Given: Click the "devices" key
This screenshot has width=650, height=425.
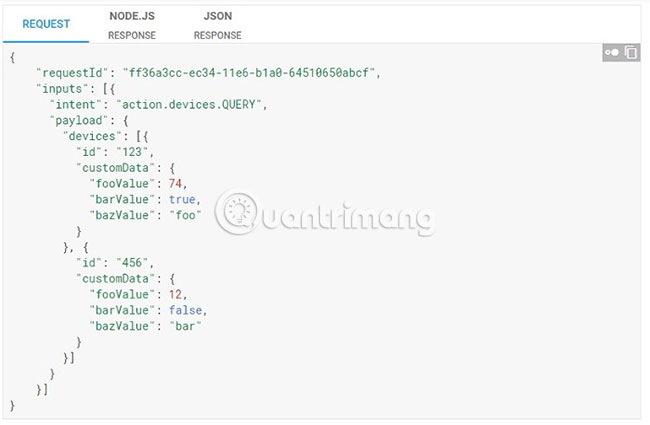Looking at the screenshot, I should coord(90,135).
